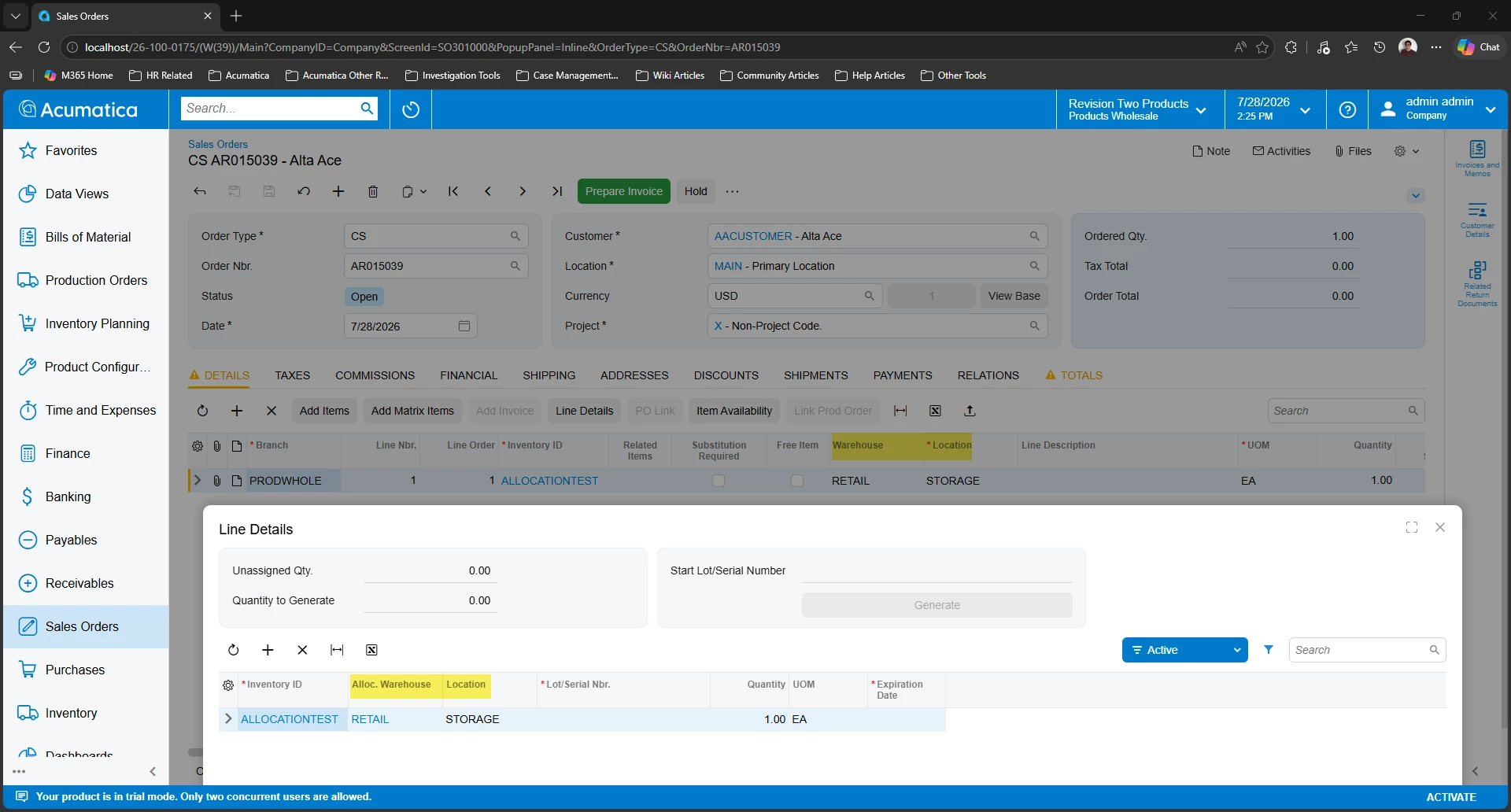Open Invoices and Memos side panel

click(1477, 157)
